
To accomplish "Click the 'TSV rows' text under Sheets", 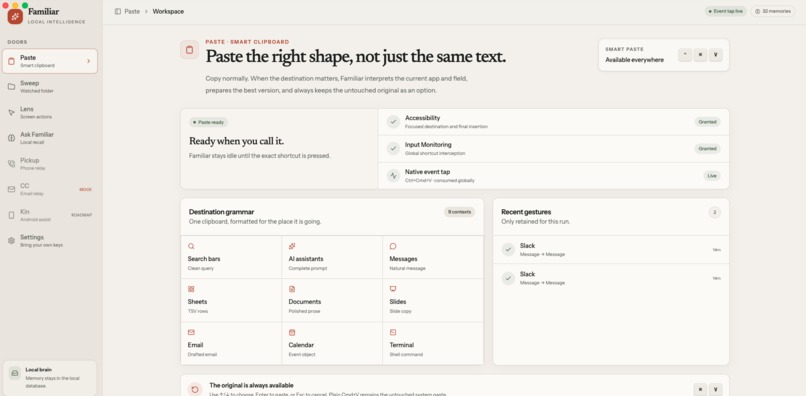I will point(198,311).
